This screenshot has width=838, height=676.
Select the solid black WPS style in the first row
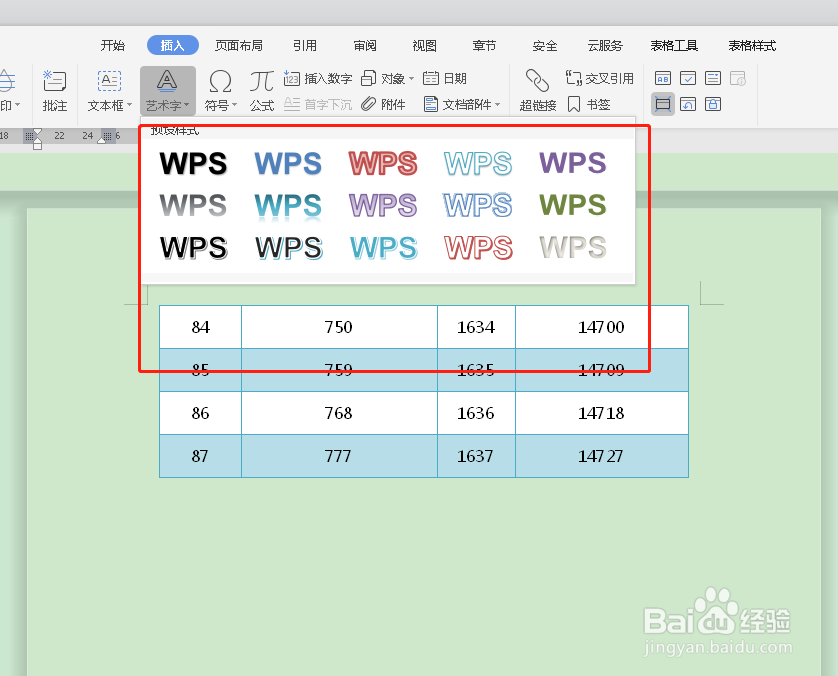pos(193,164)
